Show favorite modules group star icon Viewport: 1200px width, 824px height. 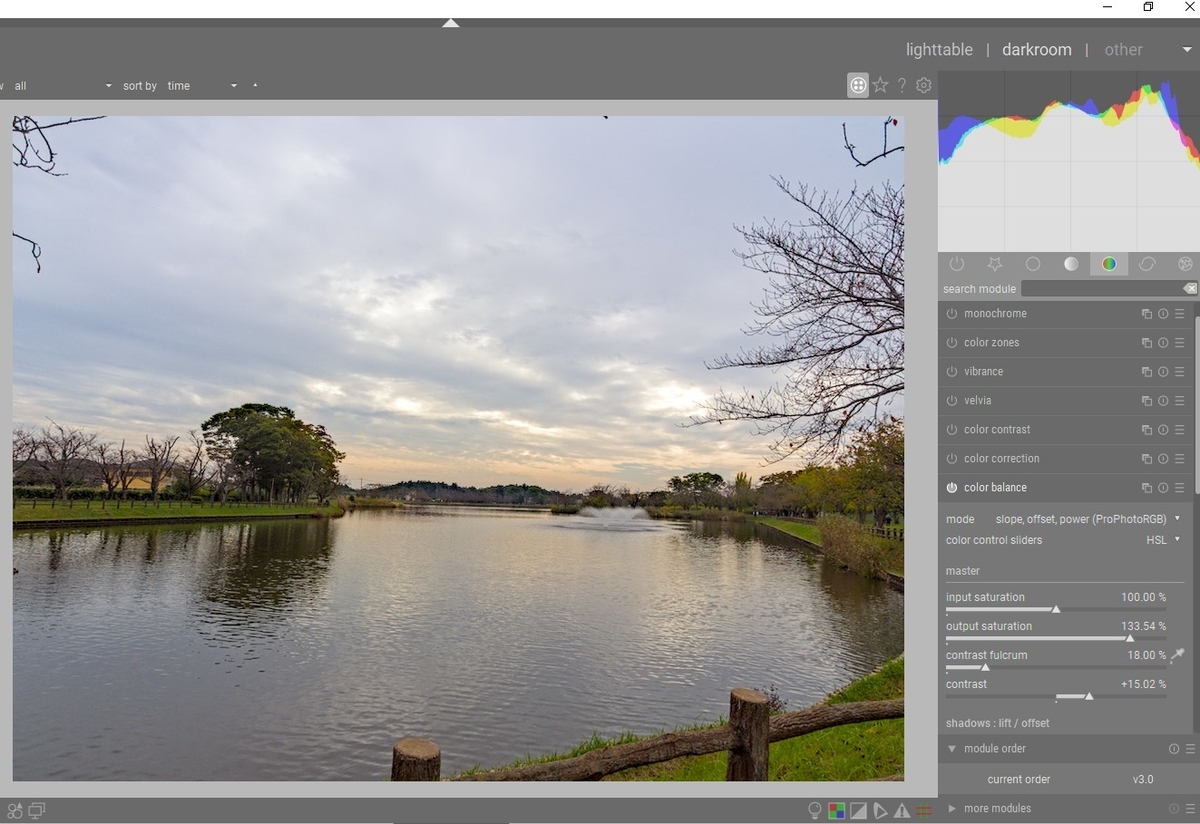coord(995,264)
